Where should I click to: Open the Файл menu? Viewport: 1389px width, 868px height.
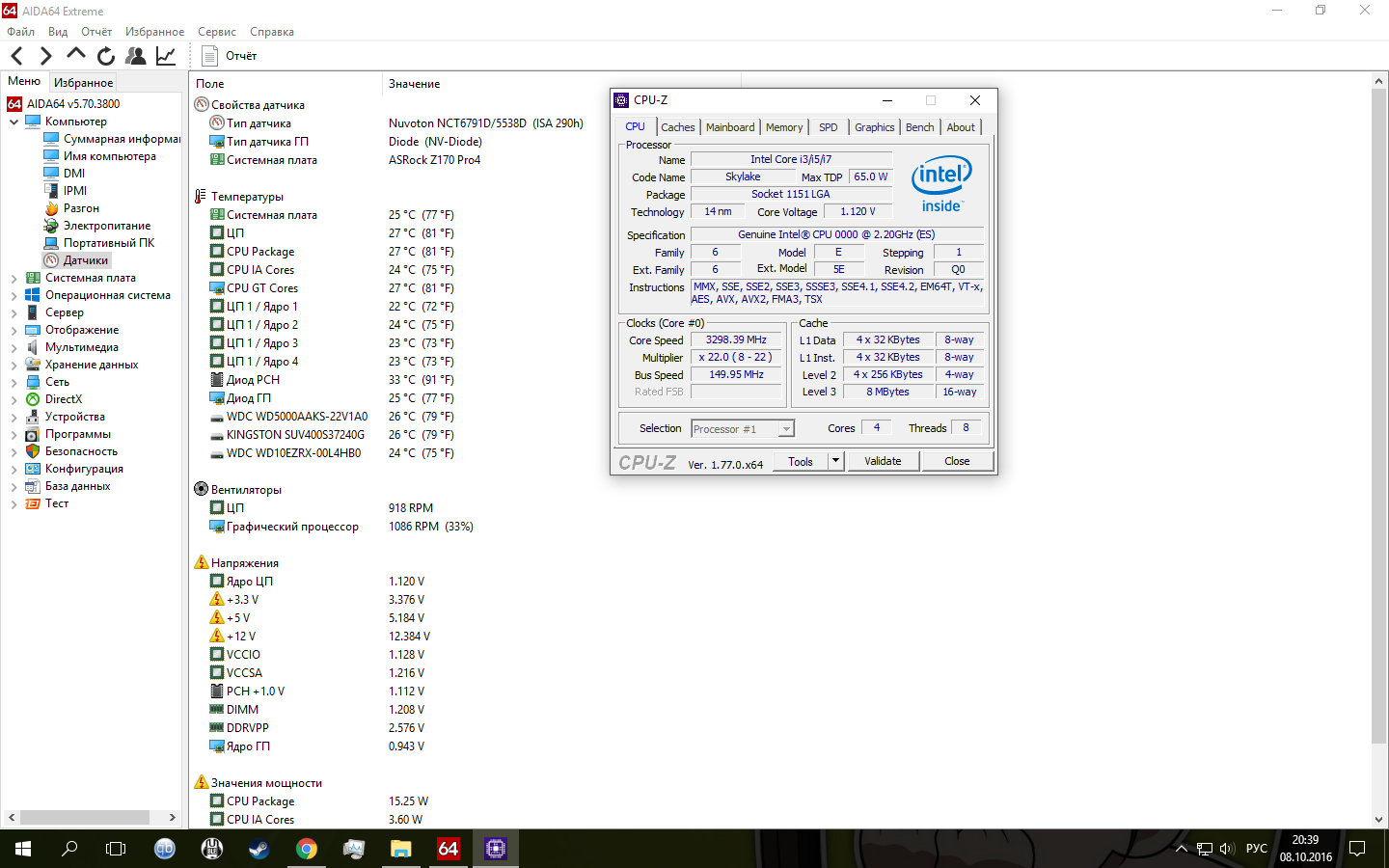[20, 32]
